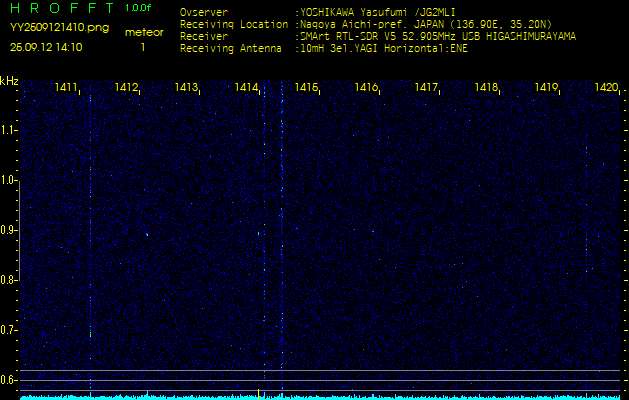Click the 1412 time marker
629x400 pixels.
(126, 88)
